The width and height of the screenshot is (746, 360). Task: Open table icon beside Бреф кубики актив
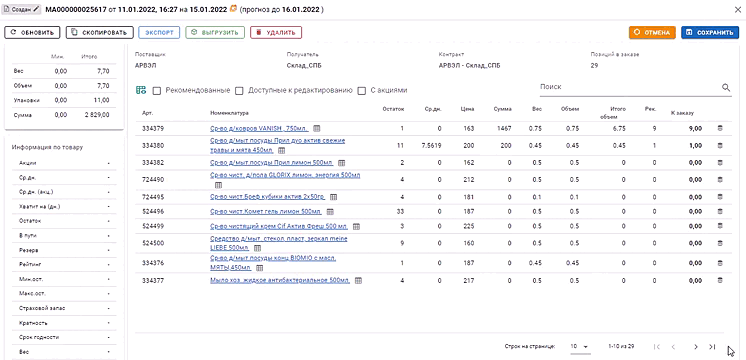(x=334, y=197)
